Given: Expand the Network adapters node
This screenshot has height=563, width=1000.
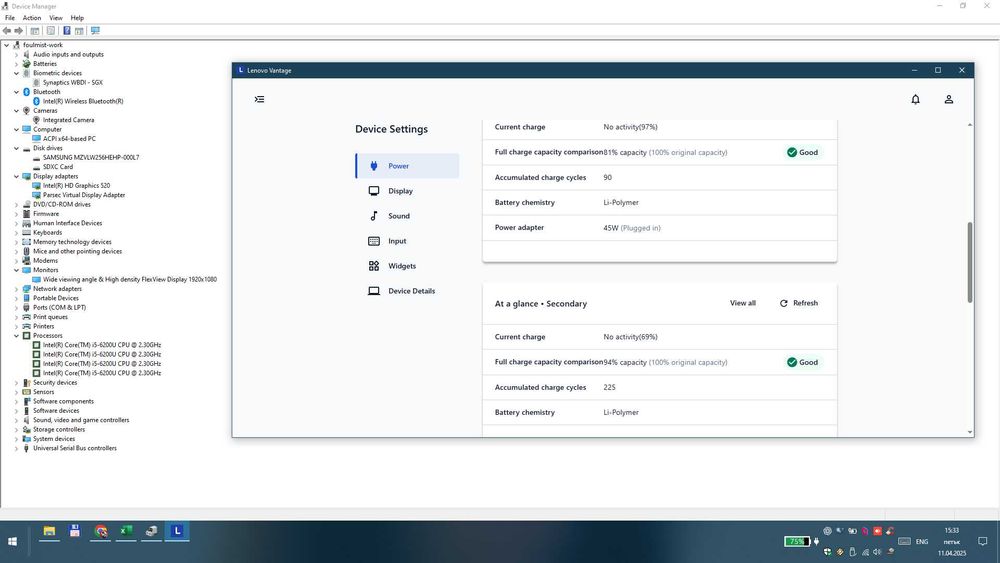Looking at the screenshot, I should [17, 289].
